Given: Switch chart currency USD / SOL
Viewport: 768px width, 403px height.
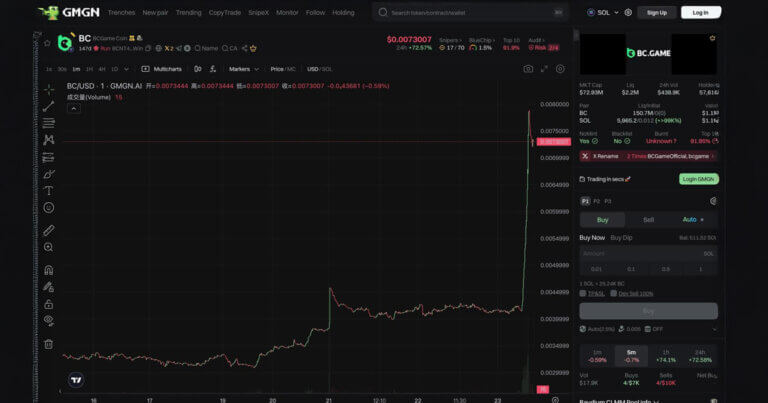Looking at the screenshot, I should (319, 69).
